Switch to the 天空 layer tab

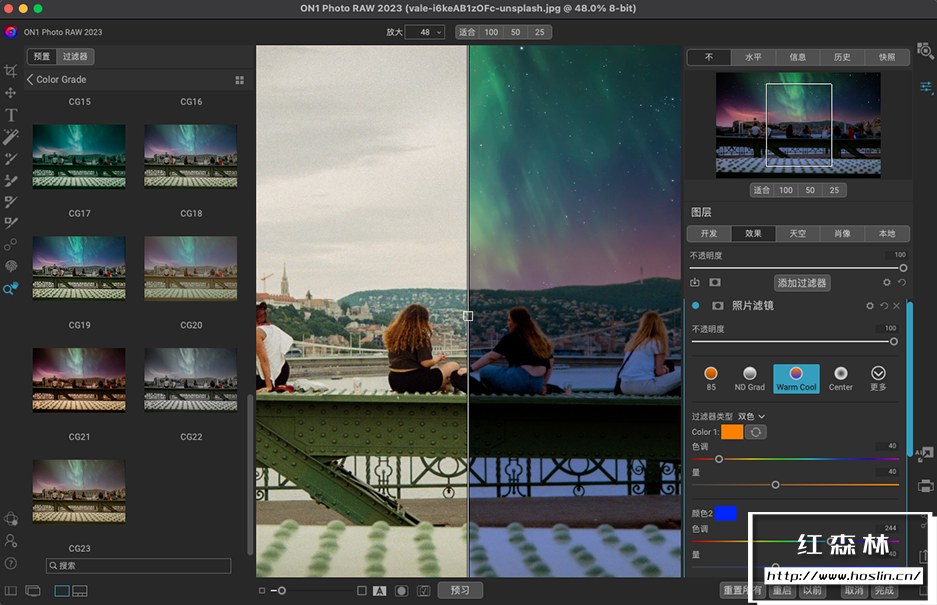(797, 233)
